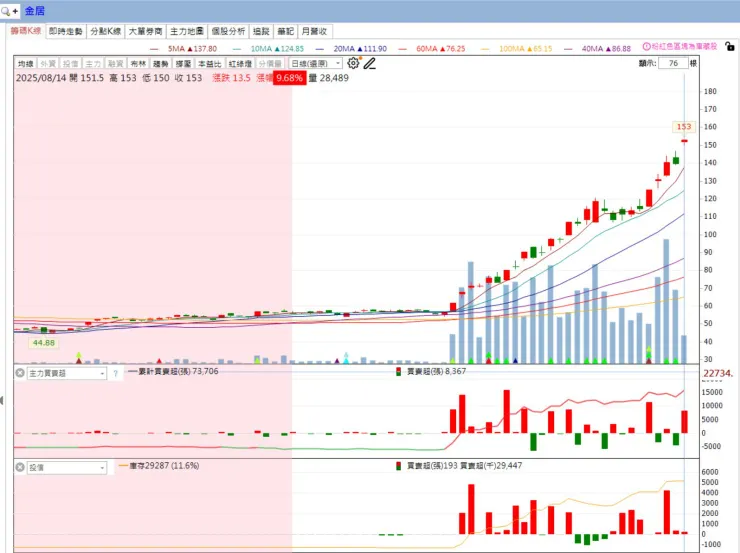Open chart settings gear icon
Screen dimensions: 740x553
tap(353, 63)
